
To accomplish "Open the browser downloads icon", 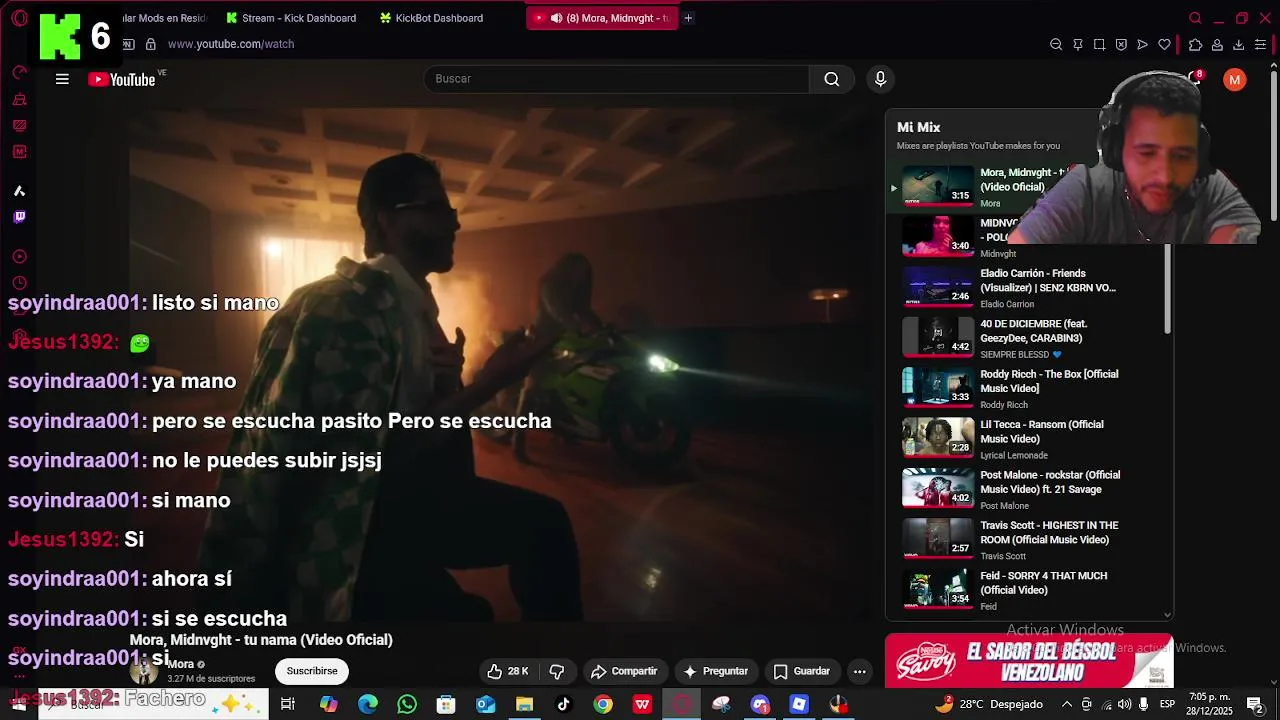I will (1238, 44).
